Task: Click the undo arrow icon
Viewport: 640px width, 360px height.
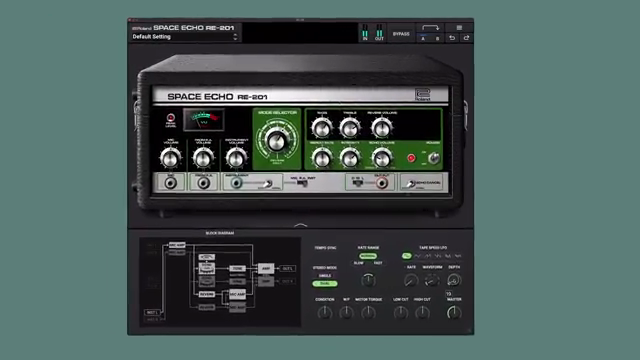Action: coord(452,38)
